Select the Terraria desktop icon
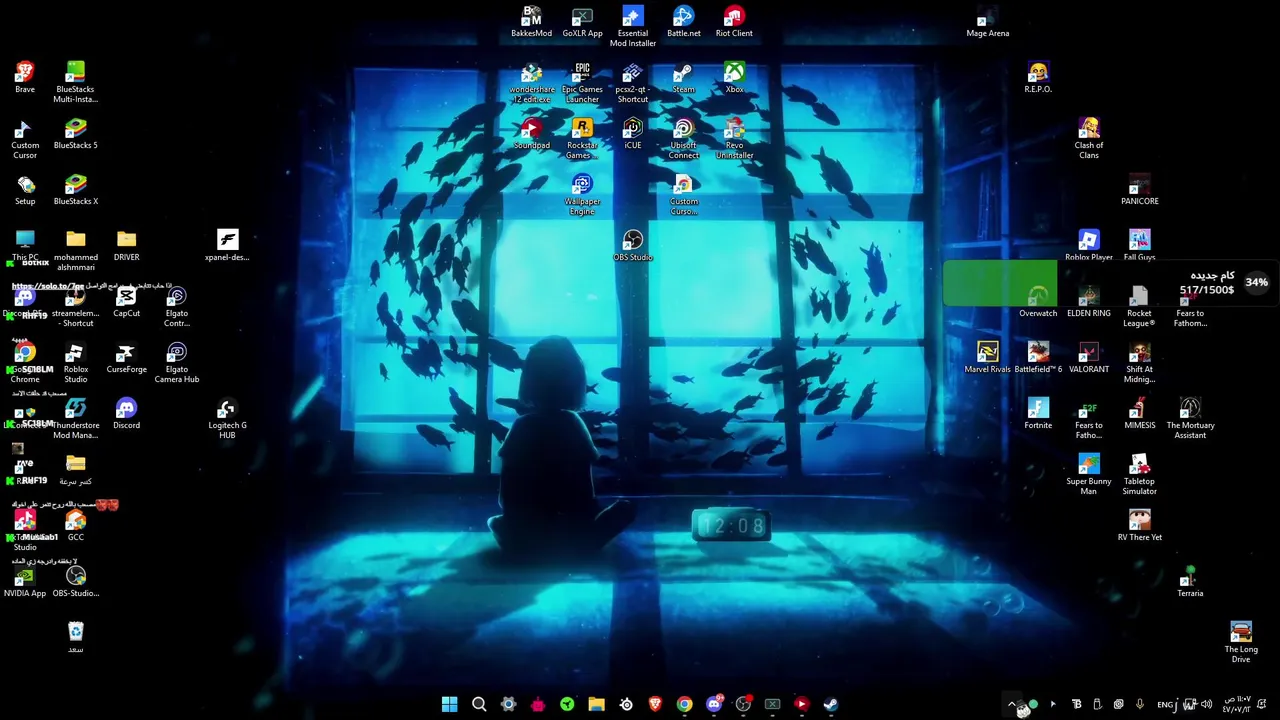Image resolution: width=1280 pixels, height=720 pixels. pyautogui.click(x=1190, y=582)
